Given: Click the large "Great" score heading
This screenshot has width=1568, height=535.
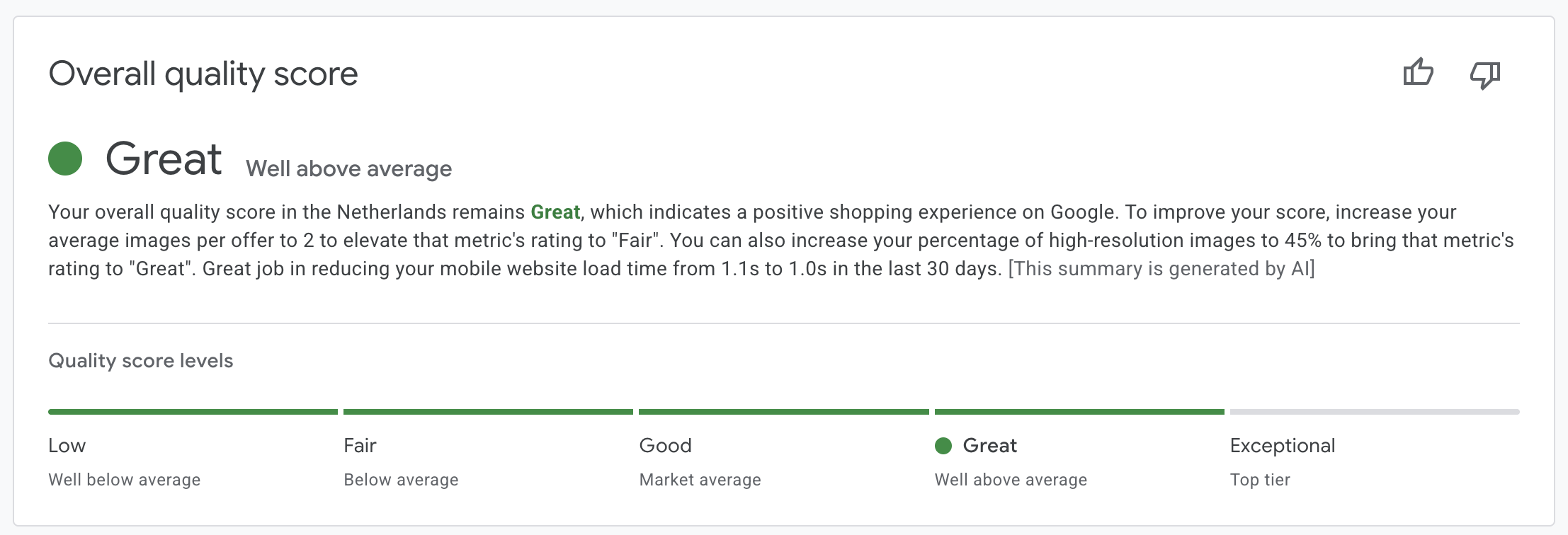Looking at the screenshot, I should [164, 159].
